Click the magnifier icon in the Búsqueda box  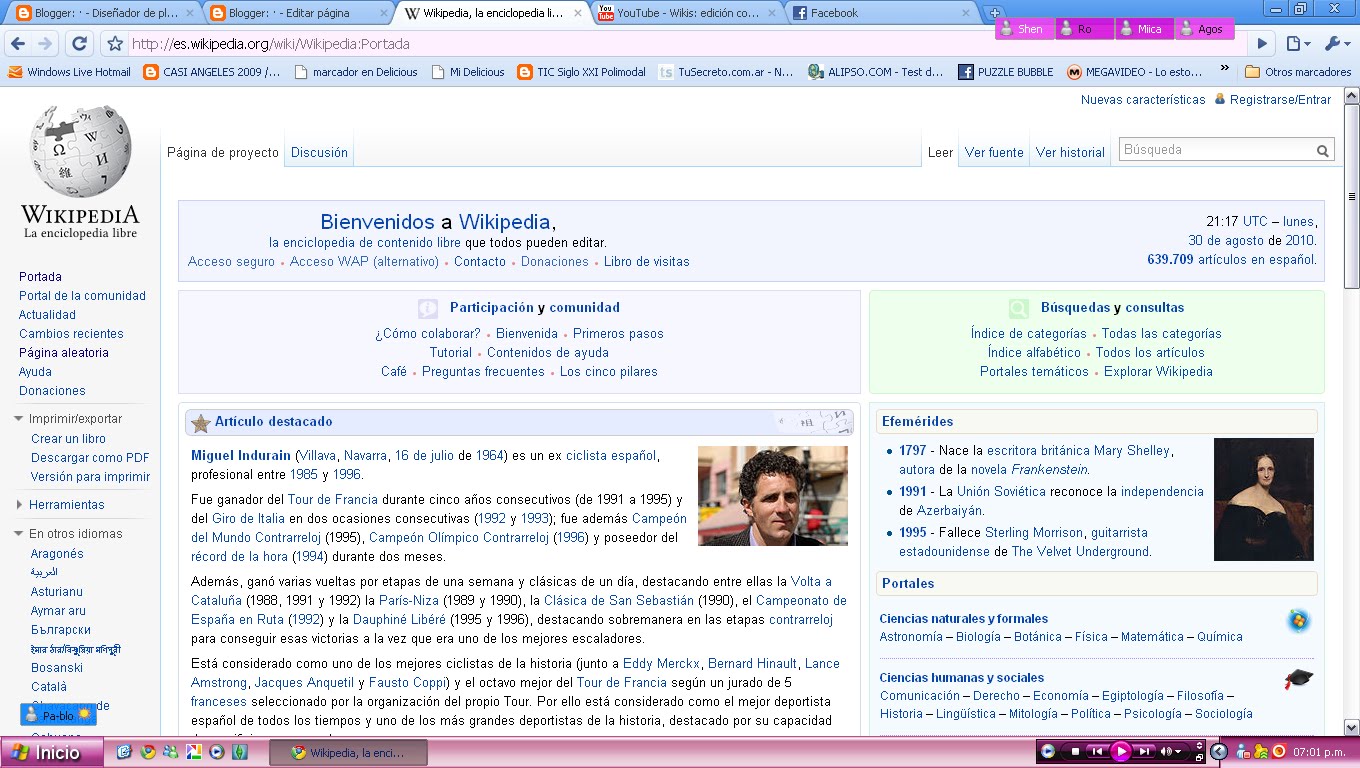coord(1323,151)
